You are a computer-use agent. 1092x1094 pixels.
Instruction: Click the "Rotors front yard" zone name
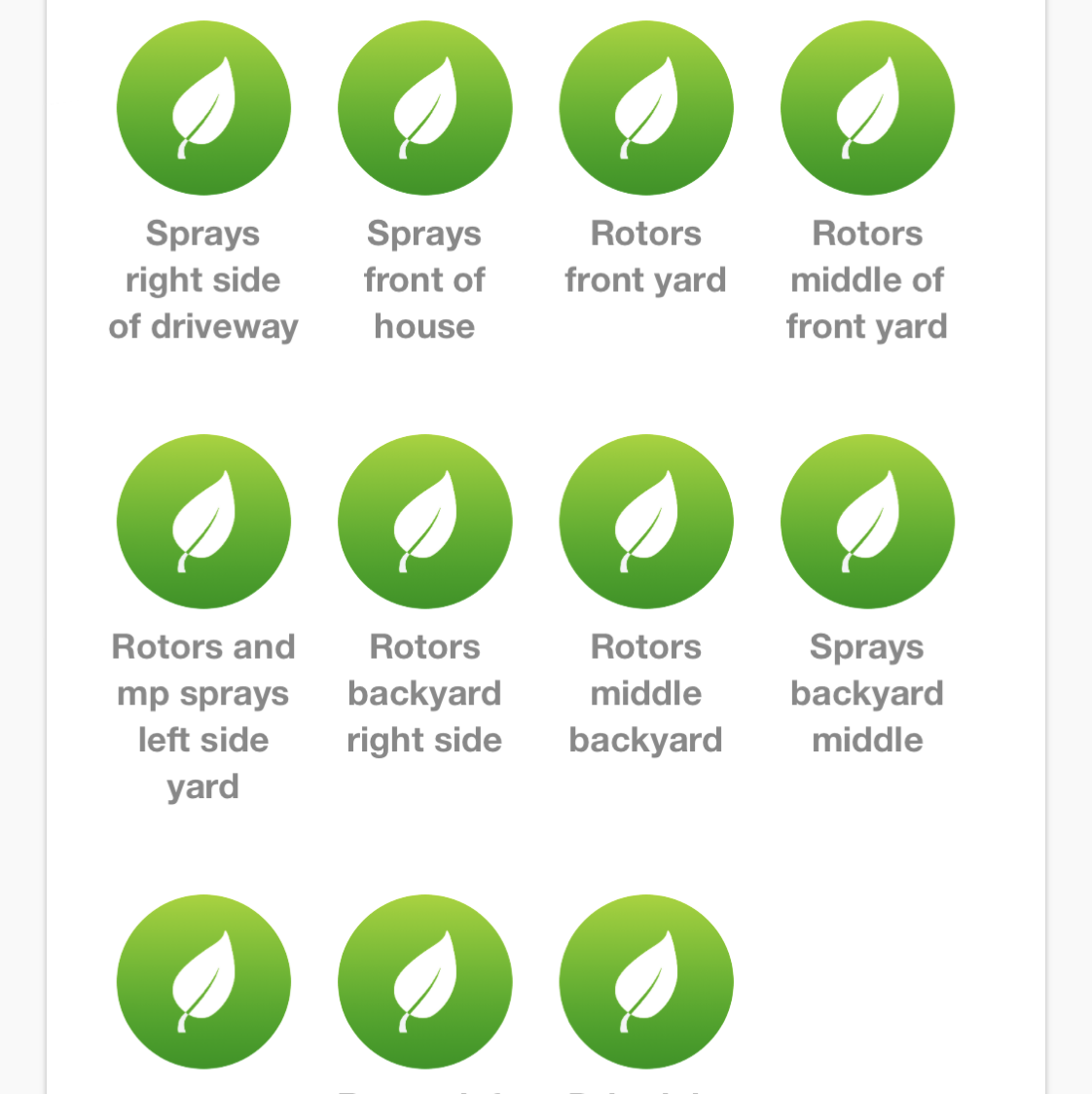coord(646,257)
